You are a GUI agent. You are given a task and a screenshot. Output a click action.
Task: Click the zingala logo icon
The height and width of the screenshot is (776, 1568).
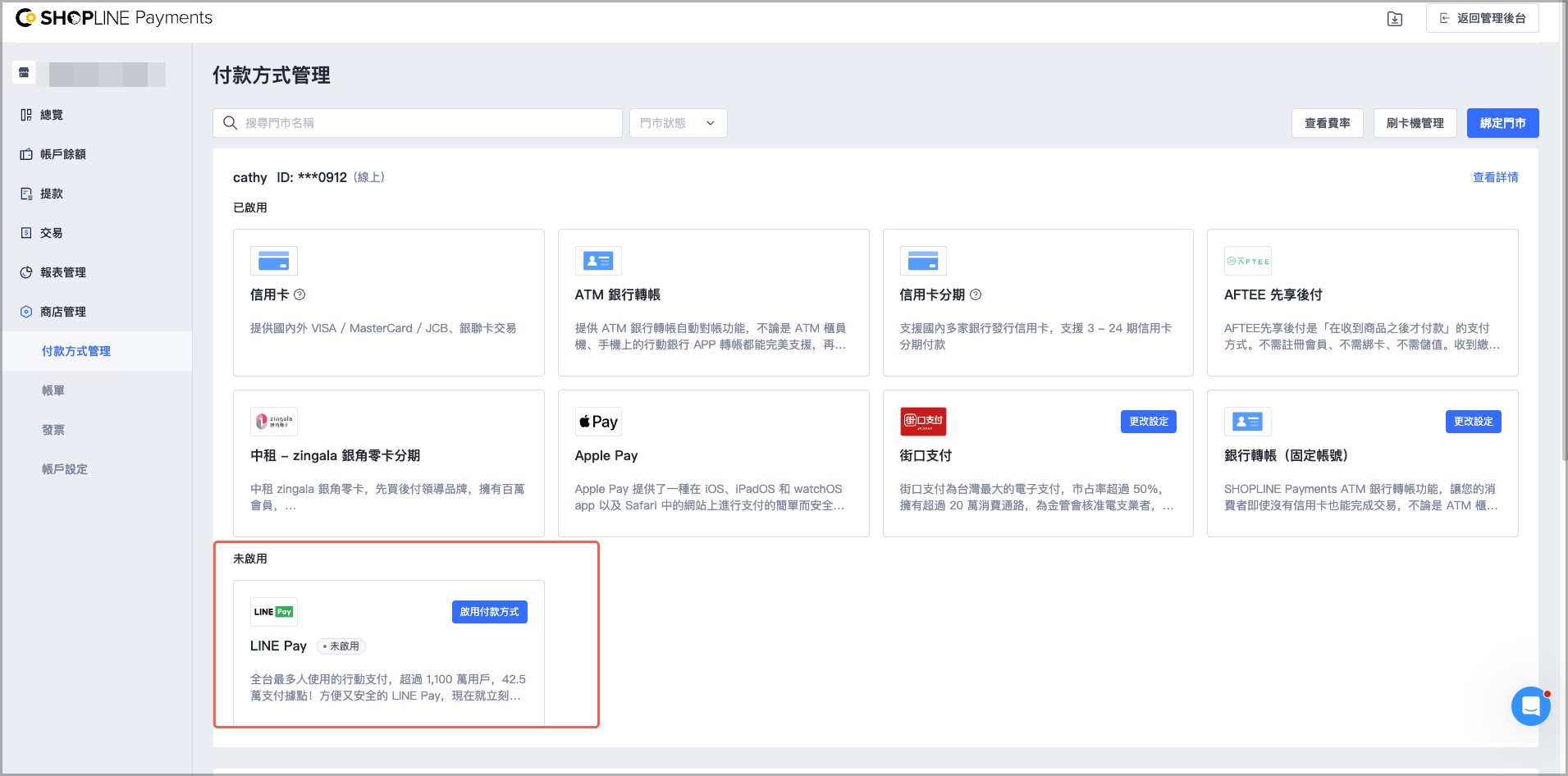pyautogui.click(x=274, y=422)
